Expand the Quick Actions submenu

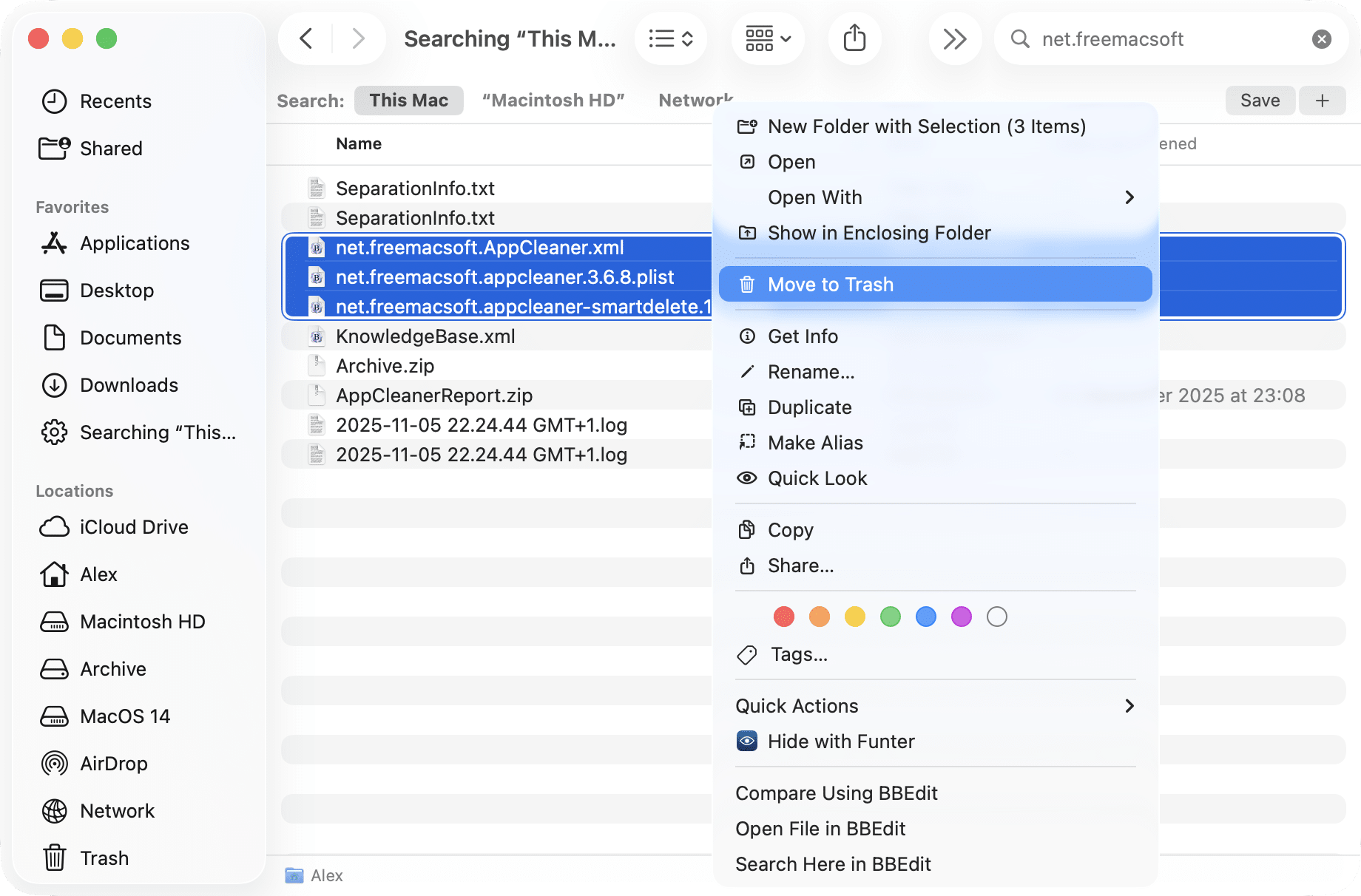[x=935, y=706]
